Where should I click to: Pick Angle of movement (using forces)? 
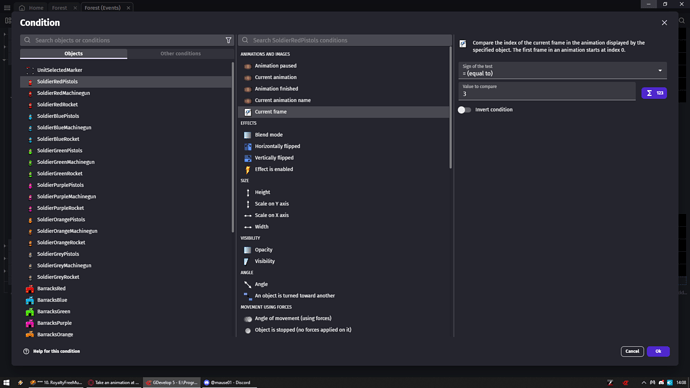pyautogui.click(x=344, y=318)
